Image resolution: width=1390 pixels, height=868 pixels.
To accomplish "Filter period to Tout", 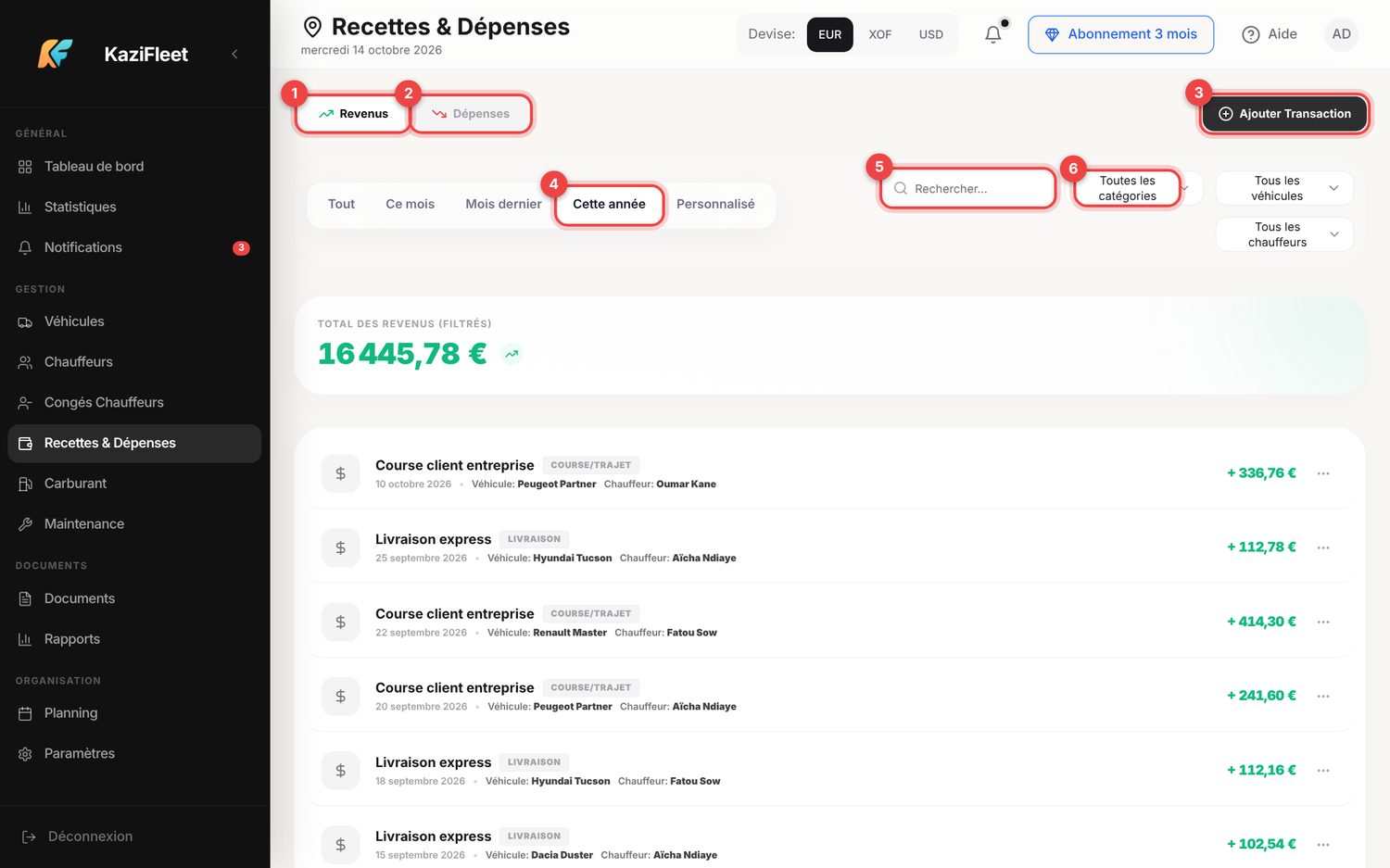I will 341,205.
